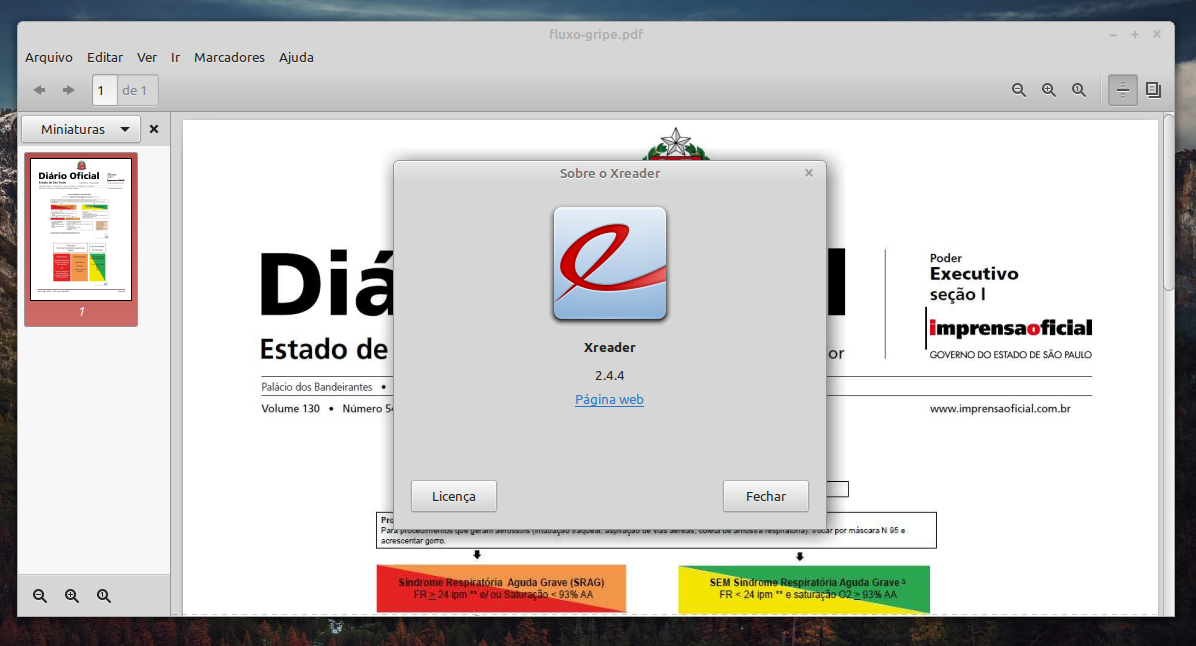Click the version number 2.4.4

[x=609, y=375]
